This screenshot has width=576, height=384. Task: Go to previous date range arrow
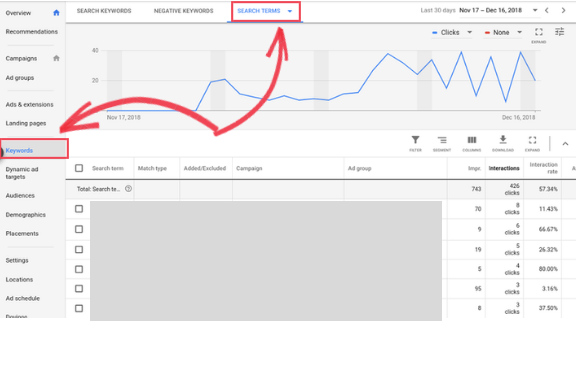[547, 10]
